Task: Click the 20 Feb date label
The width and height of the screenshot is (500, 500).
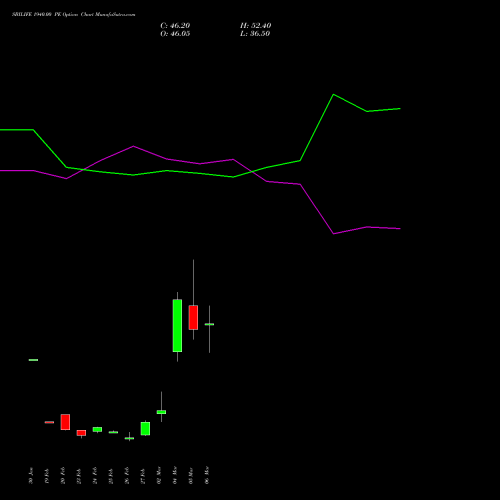Action: [63, 476]
